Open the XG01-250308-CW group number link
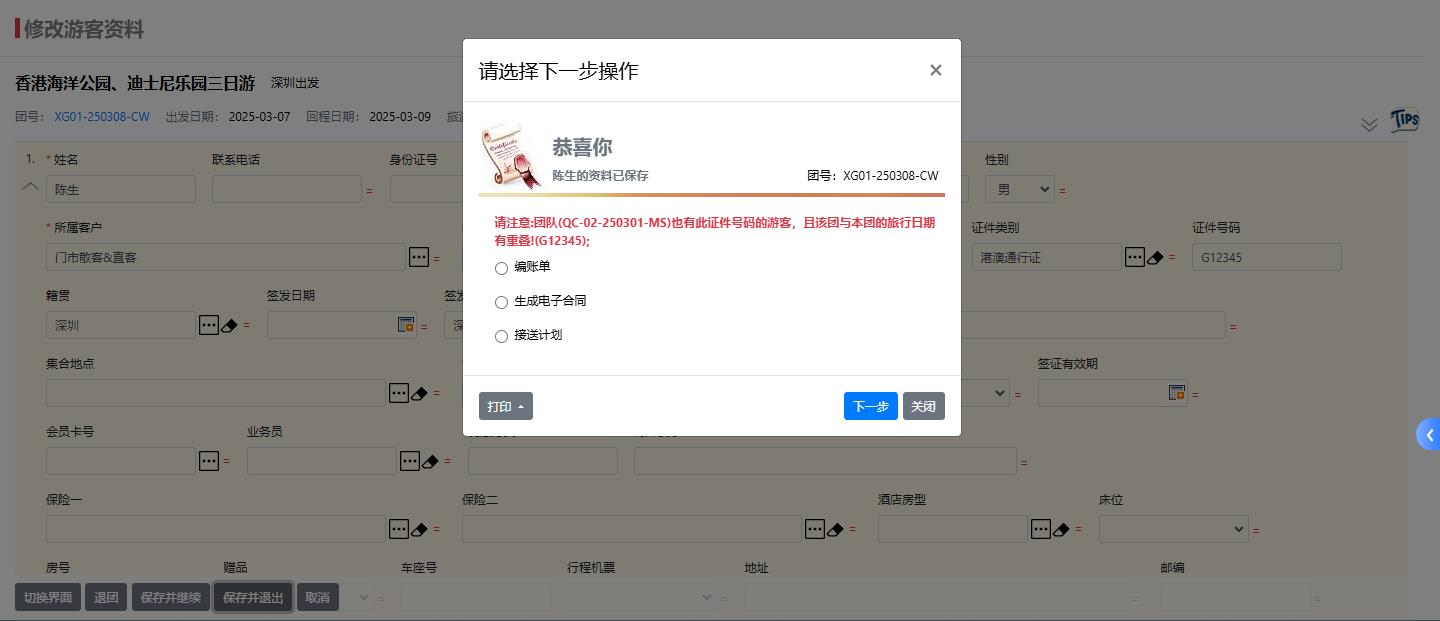 (x=102, y=117)
